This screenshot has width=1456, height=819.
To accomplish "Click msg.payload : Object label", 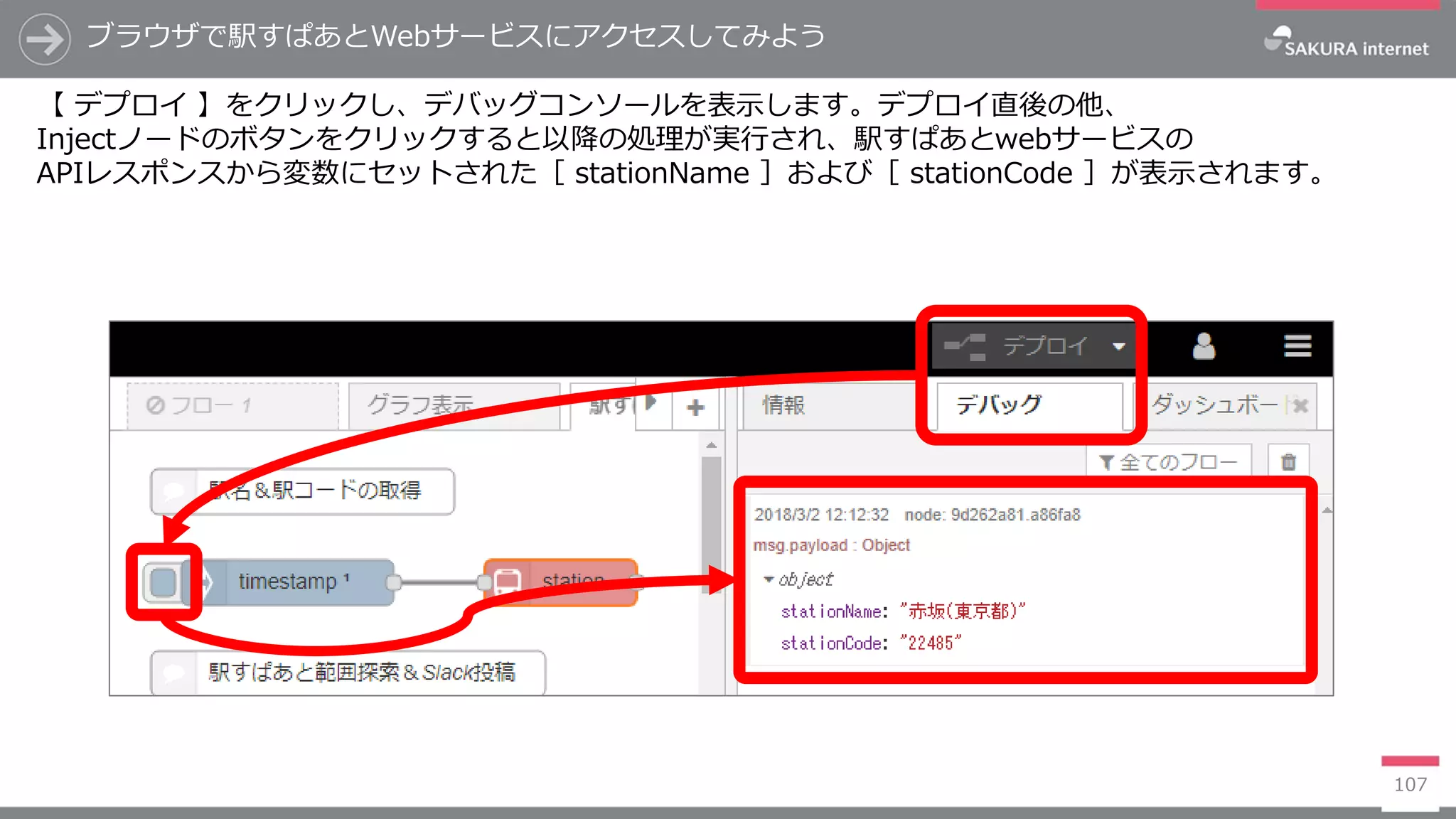I will point(831,545).
